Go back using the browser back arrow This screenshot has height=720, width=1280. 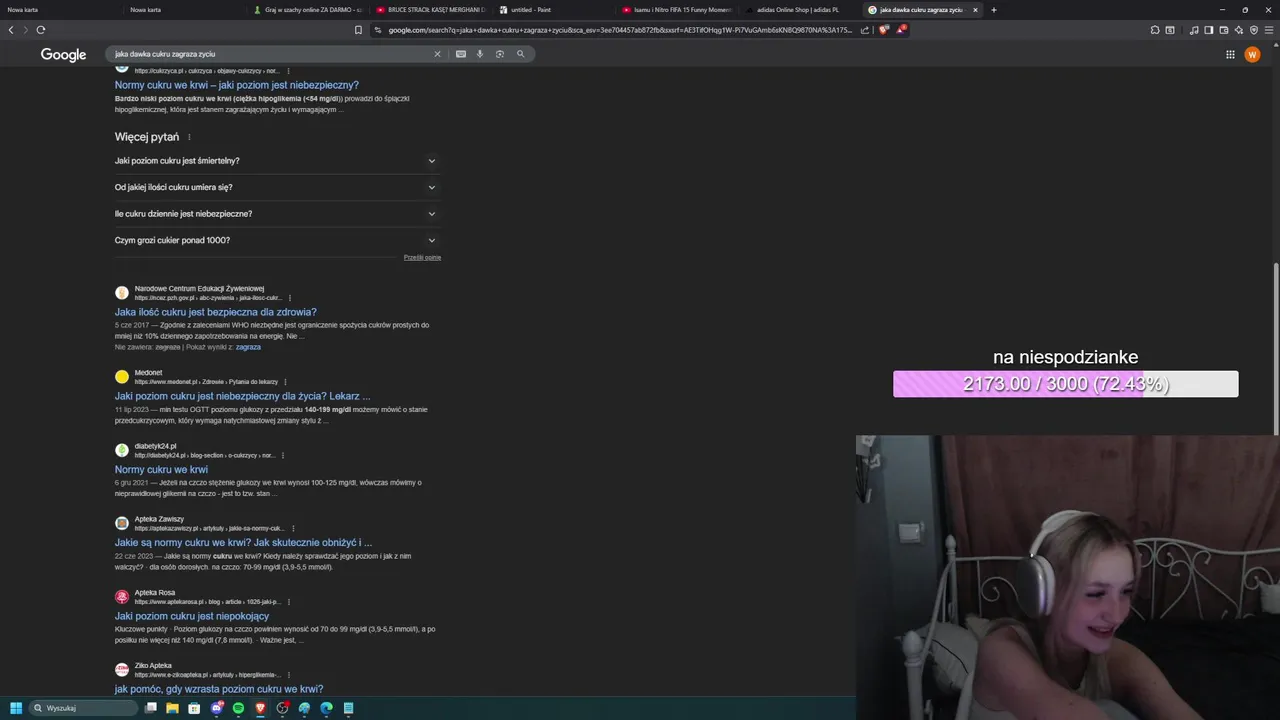[x=11, y=30]
